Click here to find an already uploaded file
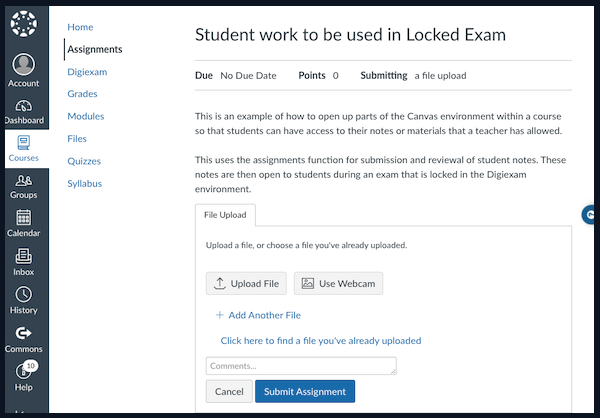The height and width of the screenshot is (418, 600). [321, 341]
